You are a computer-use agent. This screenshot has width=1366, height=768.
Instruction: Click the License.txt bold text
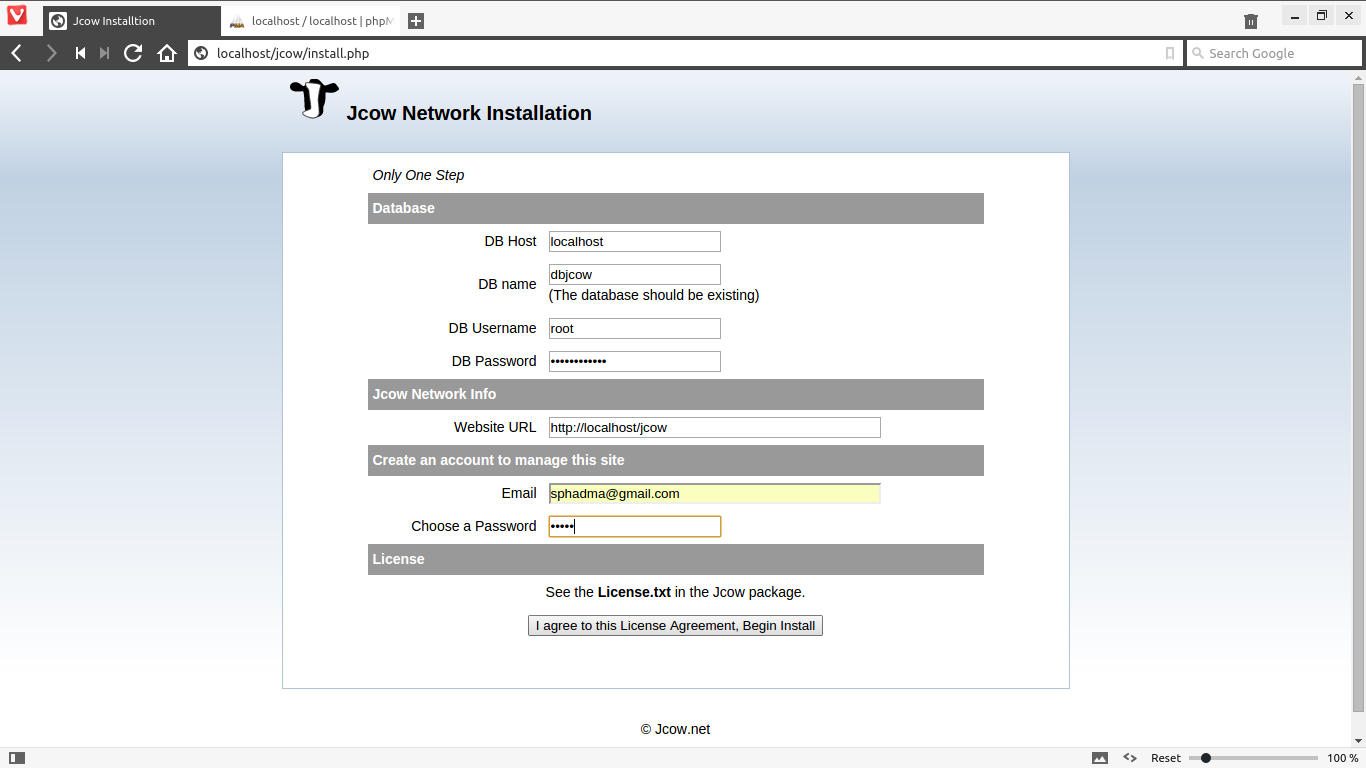click(634, 592)
